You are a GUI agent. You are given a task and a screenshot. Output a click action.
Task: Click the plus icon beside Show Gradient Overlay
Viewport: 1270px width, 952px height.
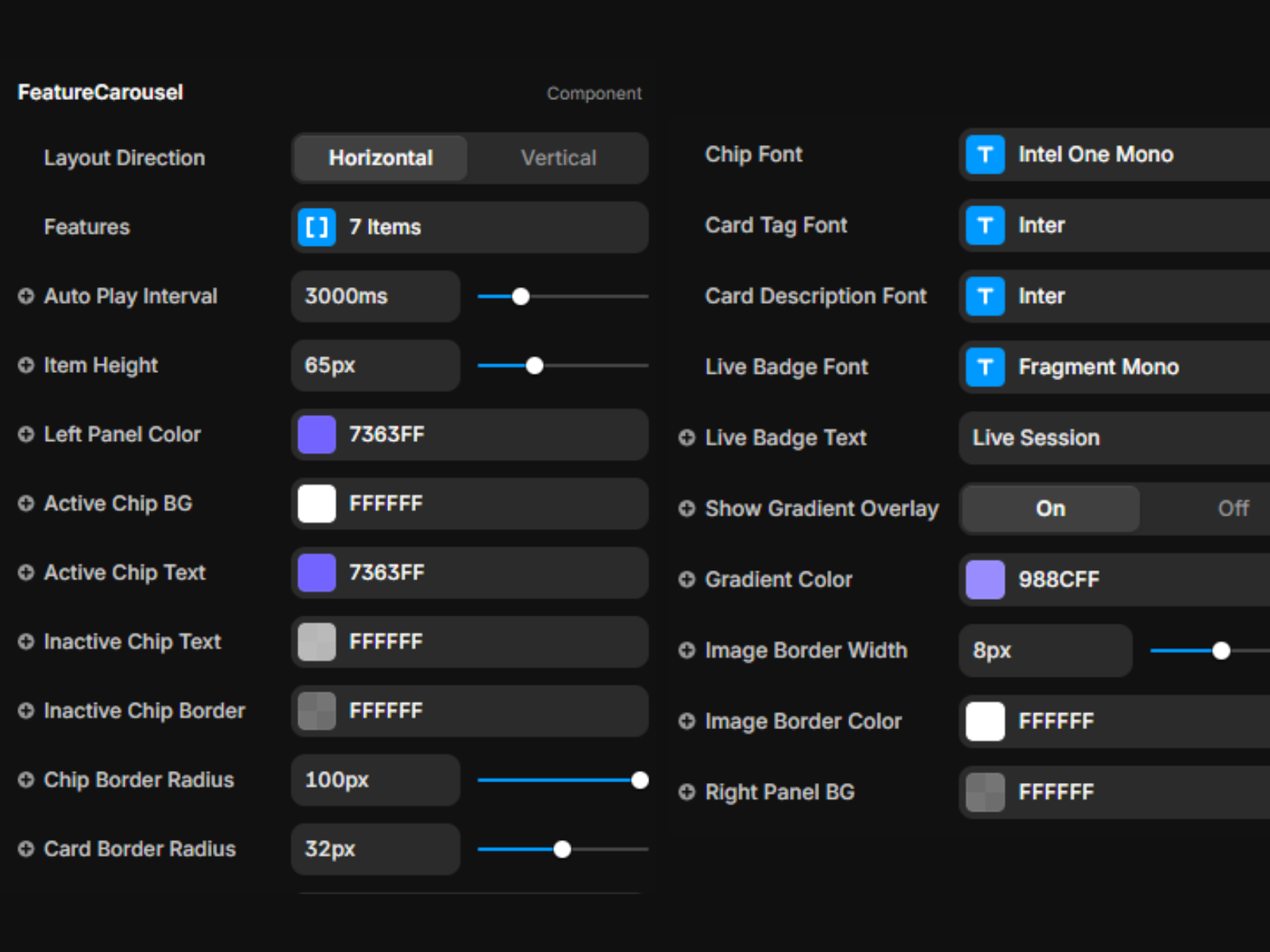pyautogui.click(x=687, y=509)
